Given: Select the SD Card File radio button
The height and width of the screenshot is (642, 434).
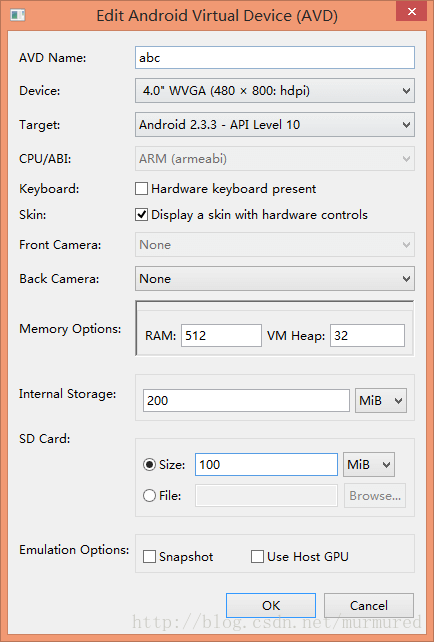Looking at the screenshot, I should point(149,495).
